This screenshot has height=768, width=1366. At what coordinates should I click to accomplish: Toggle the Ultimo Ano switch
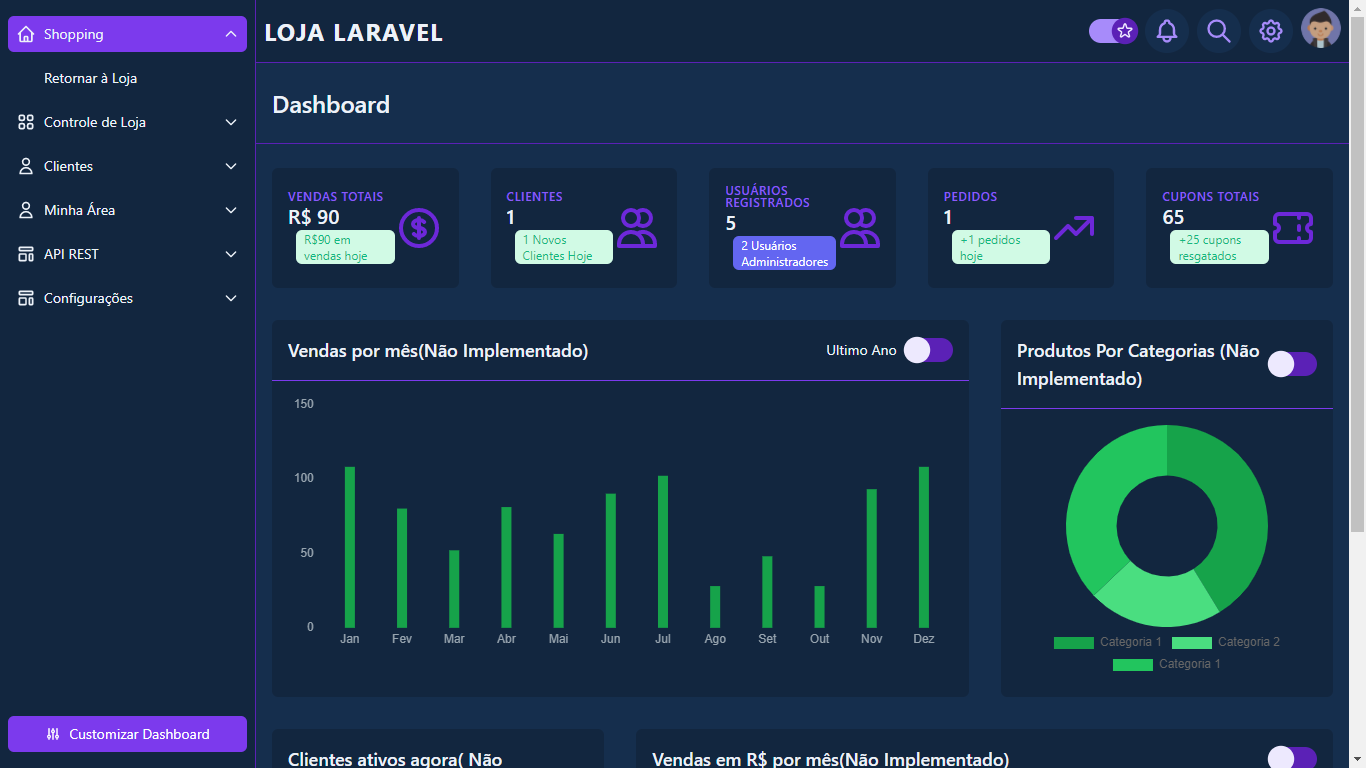pyautogui.click(x=928, y=350)
